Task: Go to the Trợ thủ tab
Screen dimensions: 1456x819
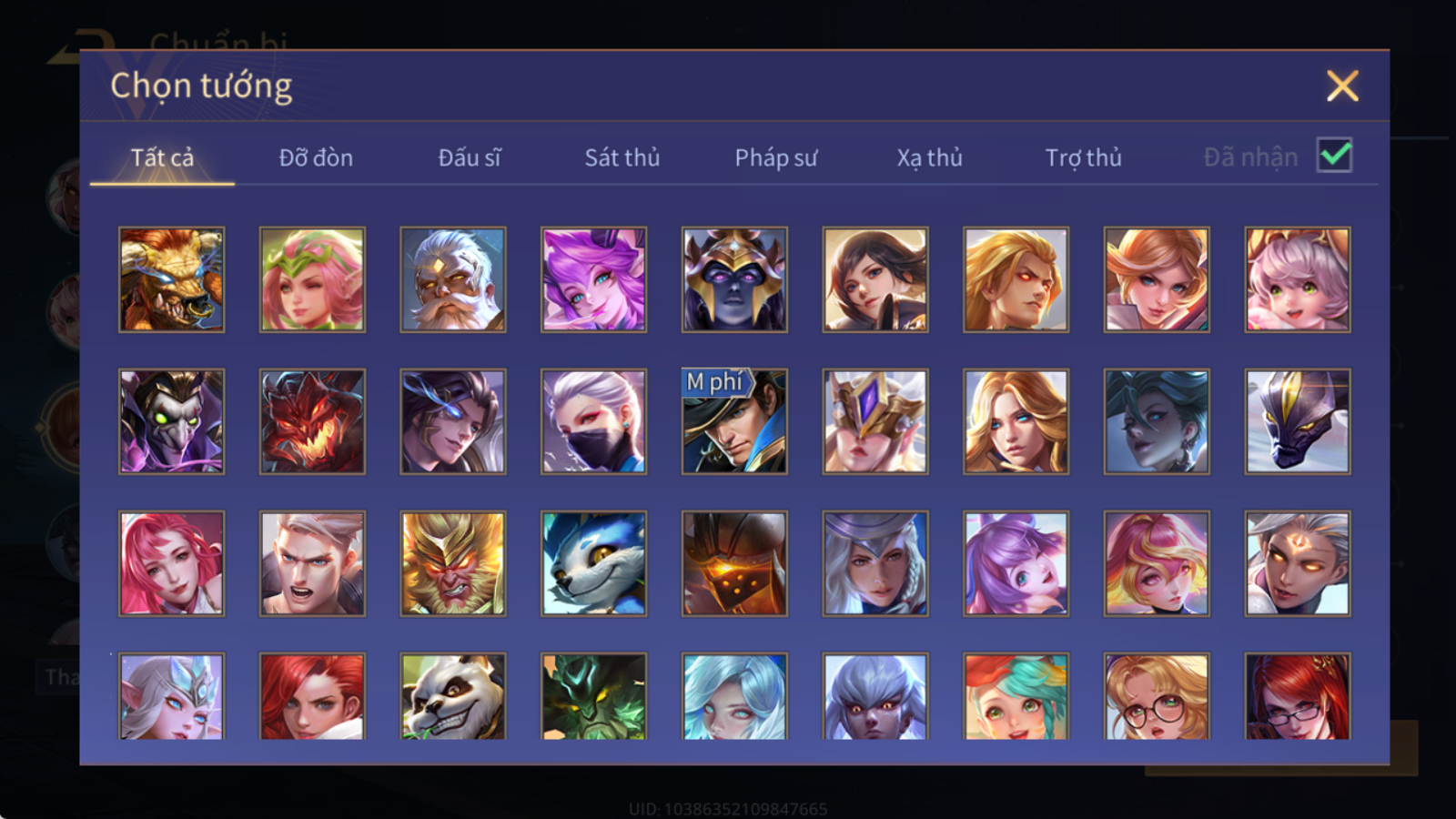Action: pyautogui.click(x=1083, y=157)
